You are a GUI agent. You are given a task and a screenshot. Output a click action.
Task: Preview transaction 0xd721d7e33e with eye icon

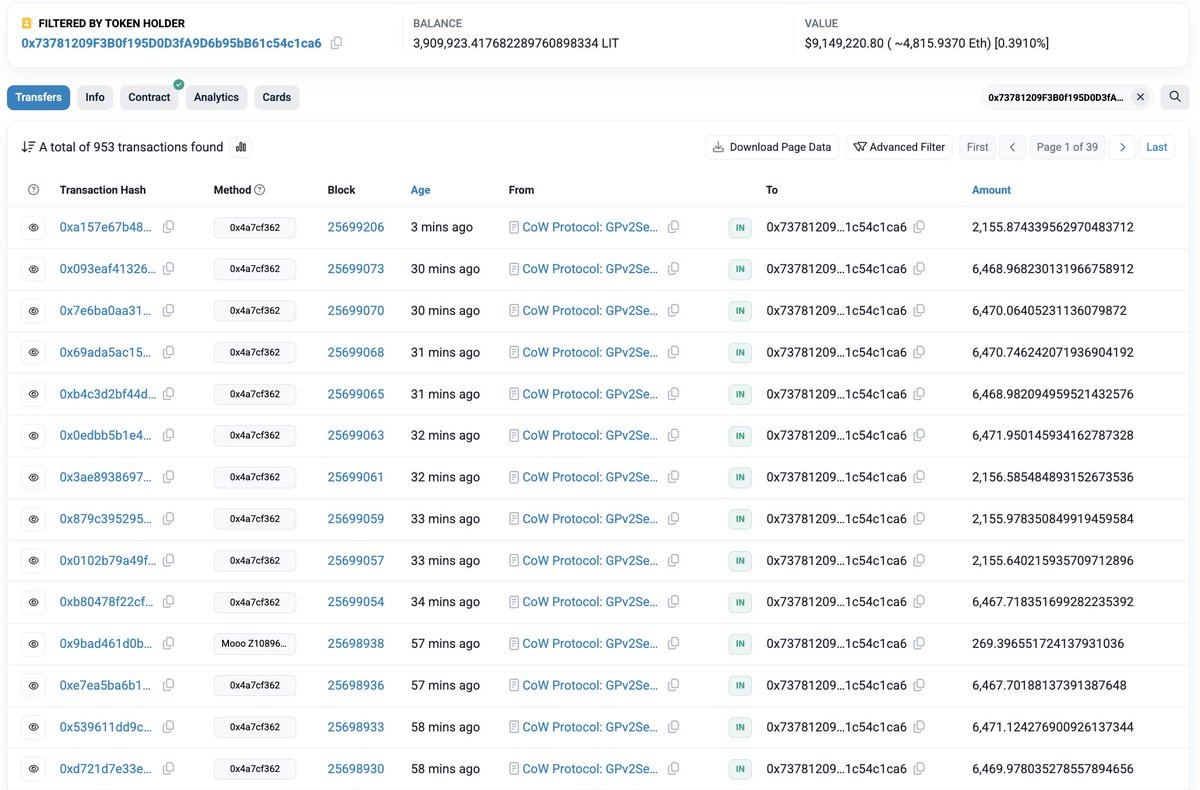(x=33, y=769)
